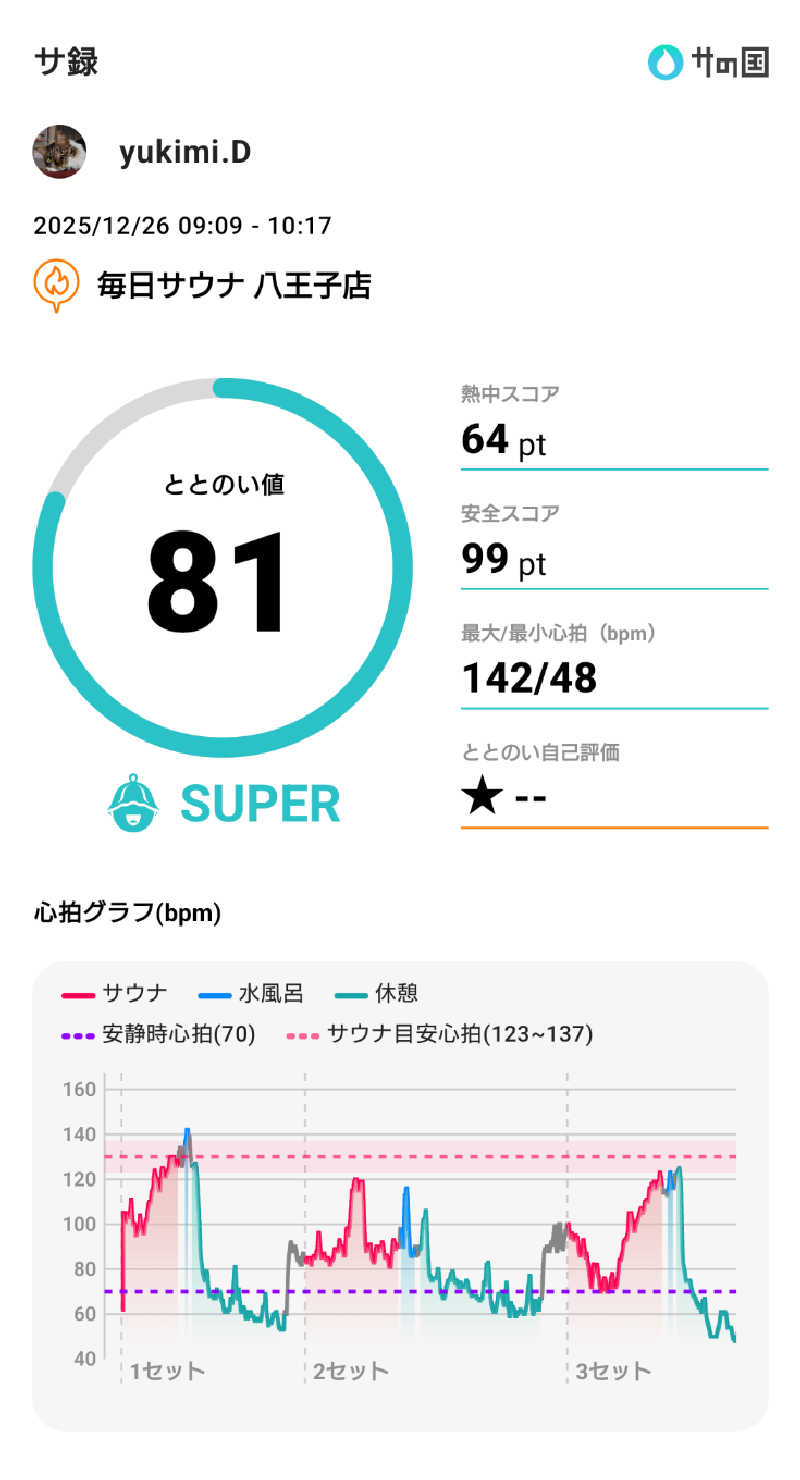Click the water drop logo icon

pos(664,62)
